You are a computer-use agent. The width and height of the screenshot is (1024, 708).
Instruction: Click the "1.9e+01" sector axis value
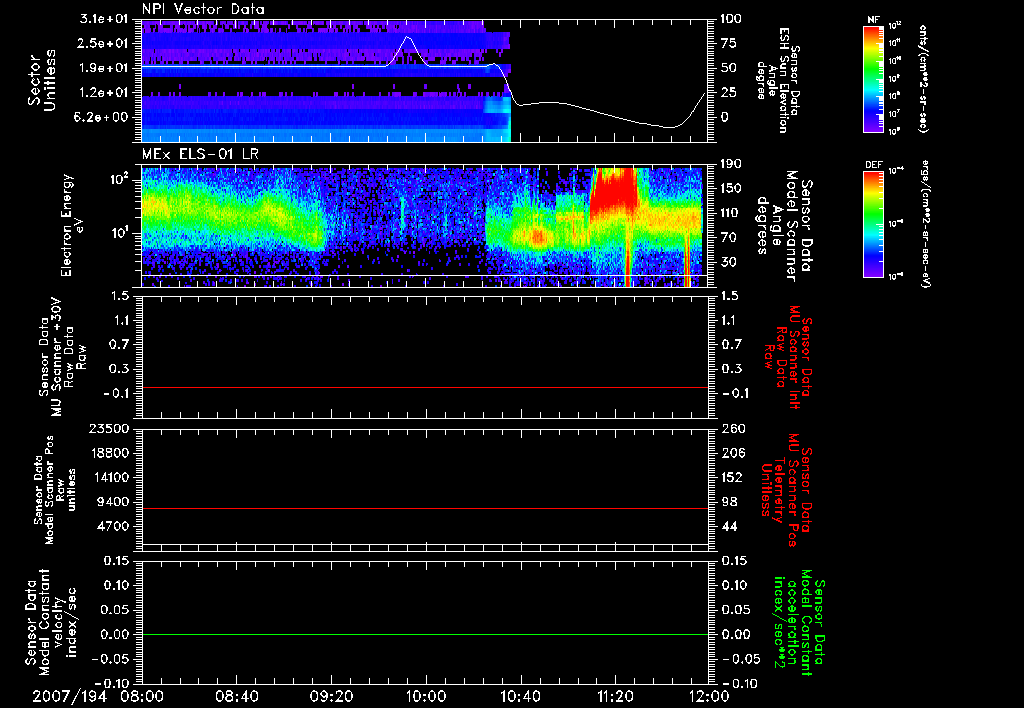point(104,68)
